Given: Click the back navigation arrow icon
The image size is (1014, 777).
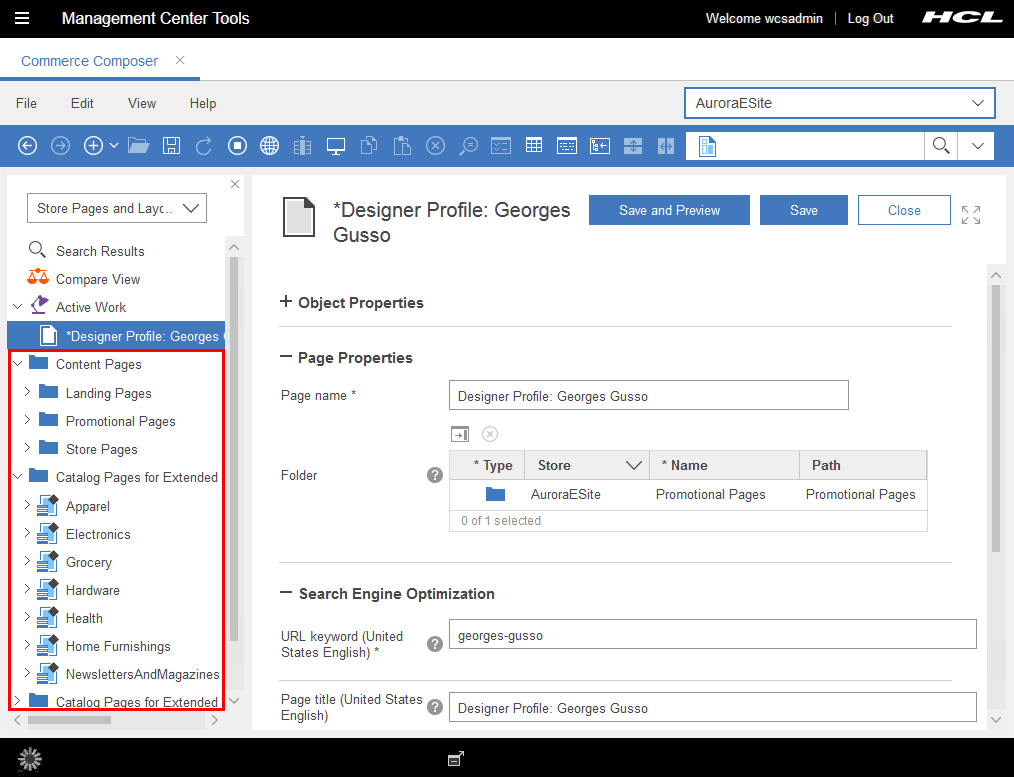Looking at the screenshot, I should (27, 145).
